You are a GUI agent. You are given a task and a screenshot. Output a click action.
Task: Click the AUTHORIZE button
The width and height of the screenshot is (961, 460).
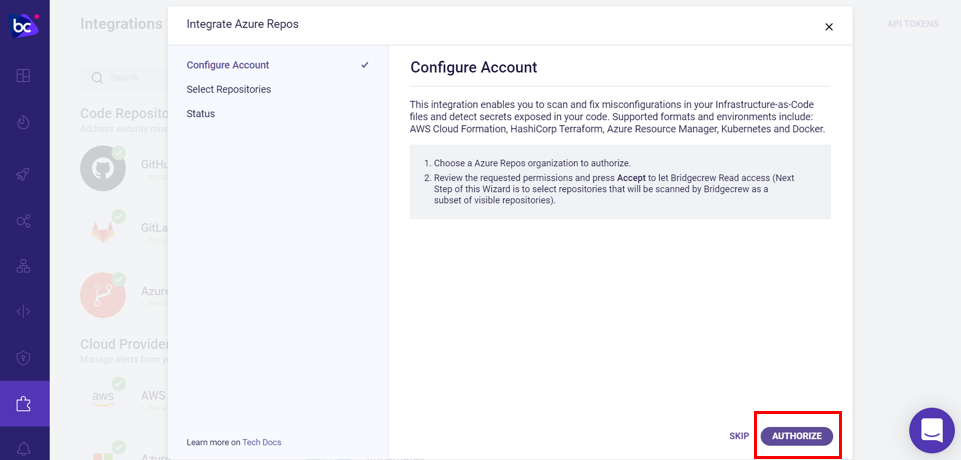coord(797,436)
